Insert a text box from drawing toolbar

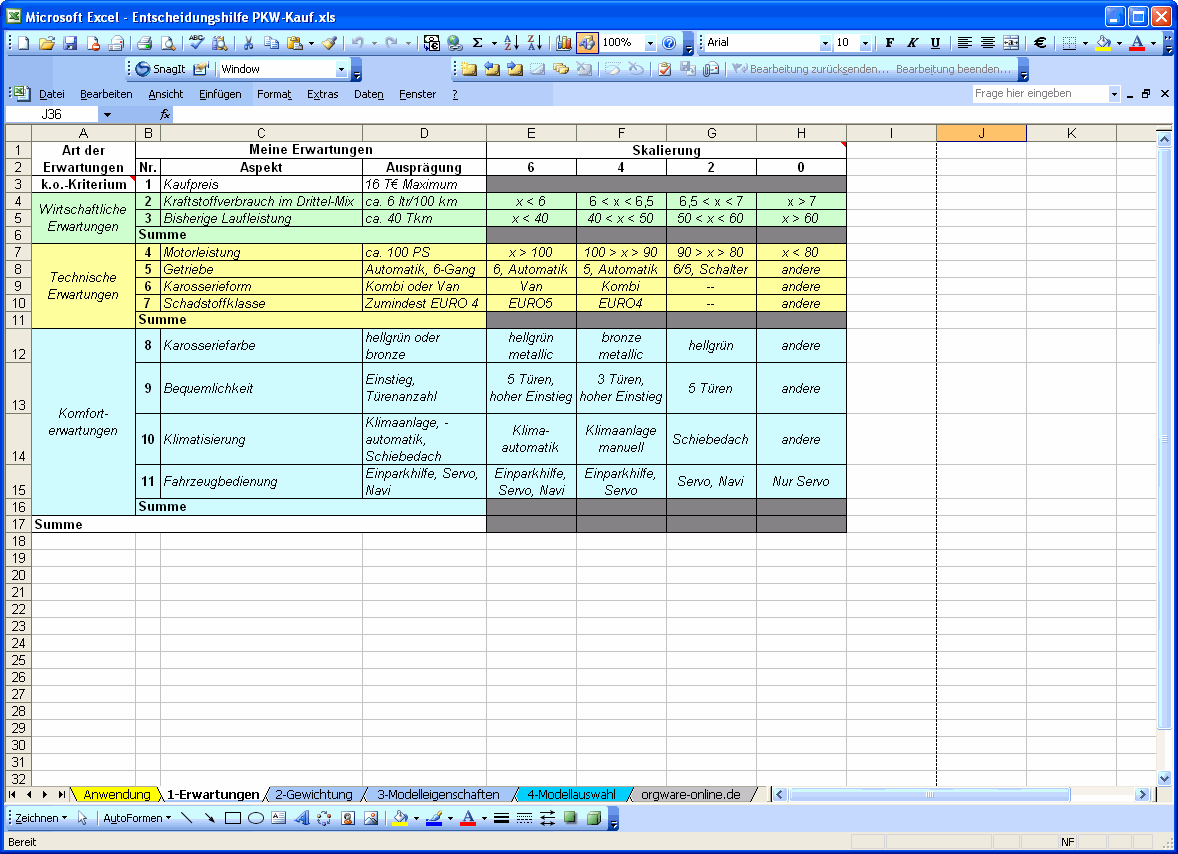[279, 818]
